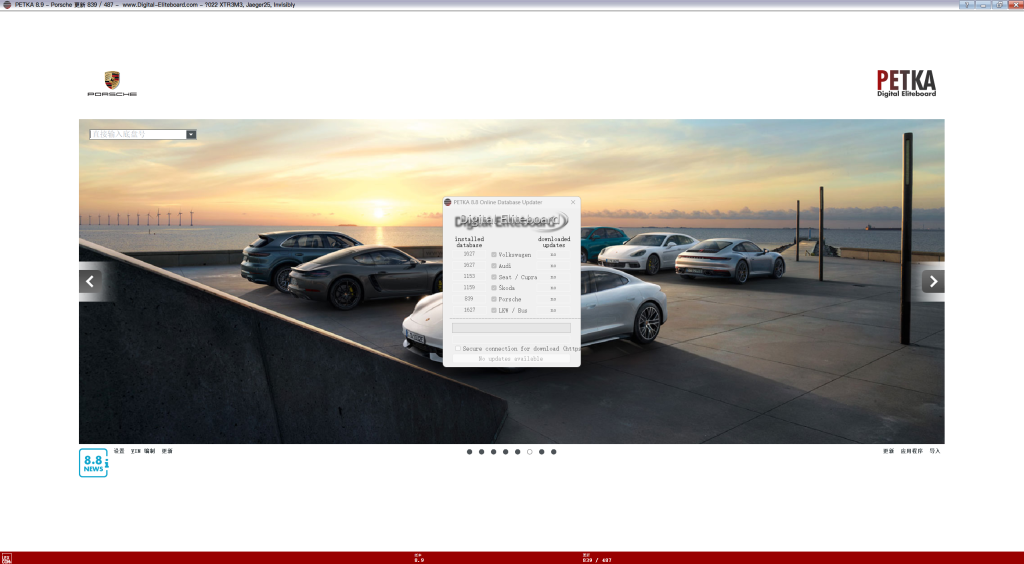The height and width of the screenshot is (564, 1024).
Task: Open the 8.8 NEWS icon
Action: [93, 462]
